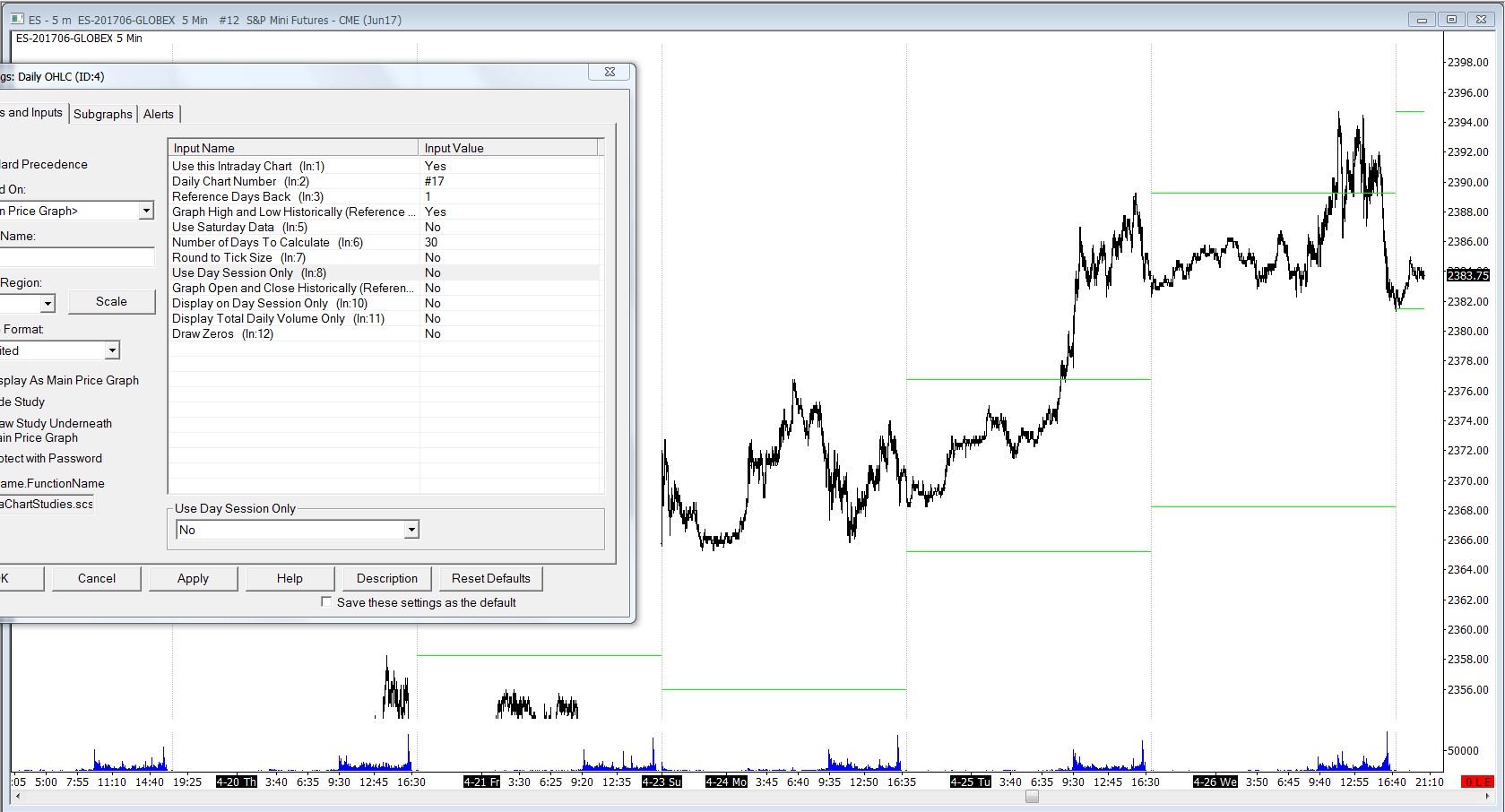The width and height of the screenshot is (1505, 812).
Task: Click the chart scrollbar right arrow
Action: [1489, 797]
